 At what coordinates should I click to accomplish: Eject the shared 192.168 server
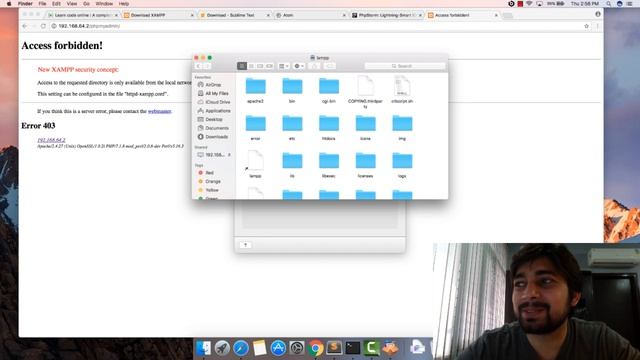point(229,155)
